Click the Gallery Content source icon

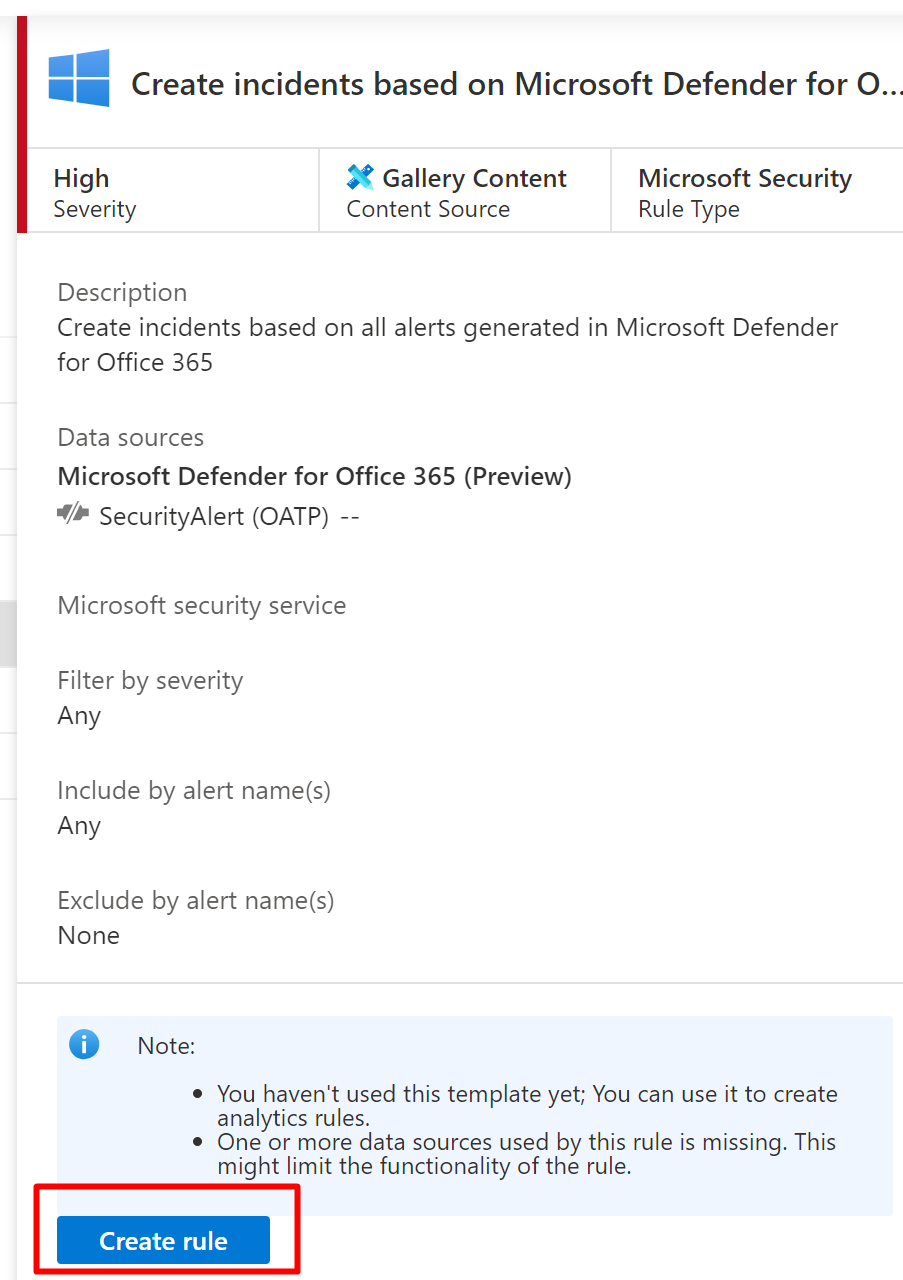click(360, 178)
